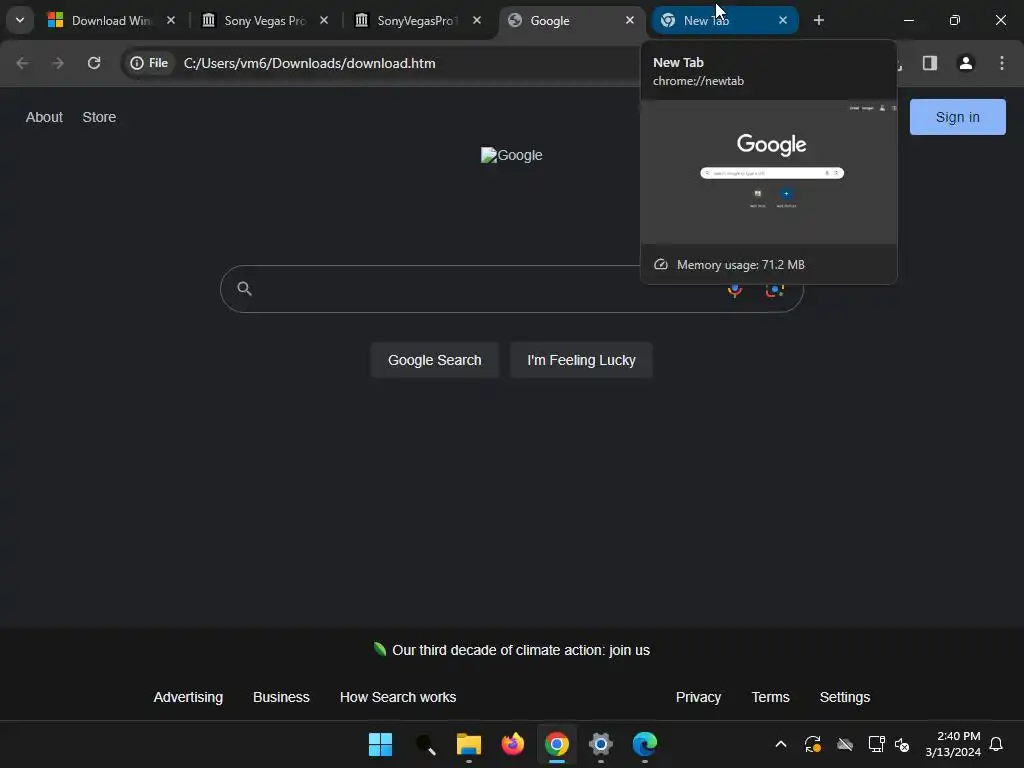The image size is (1024, 768).
Task: Close the Google tab
Action: click(630, 20)
